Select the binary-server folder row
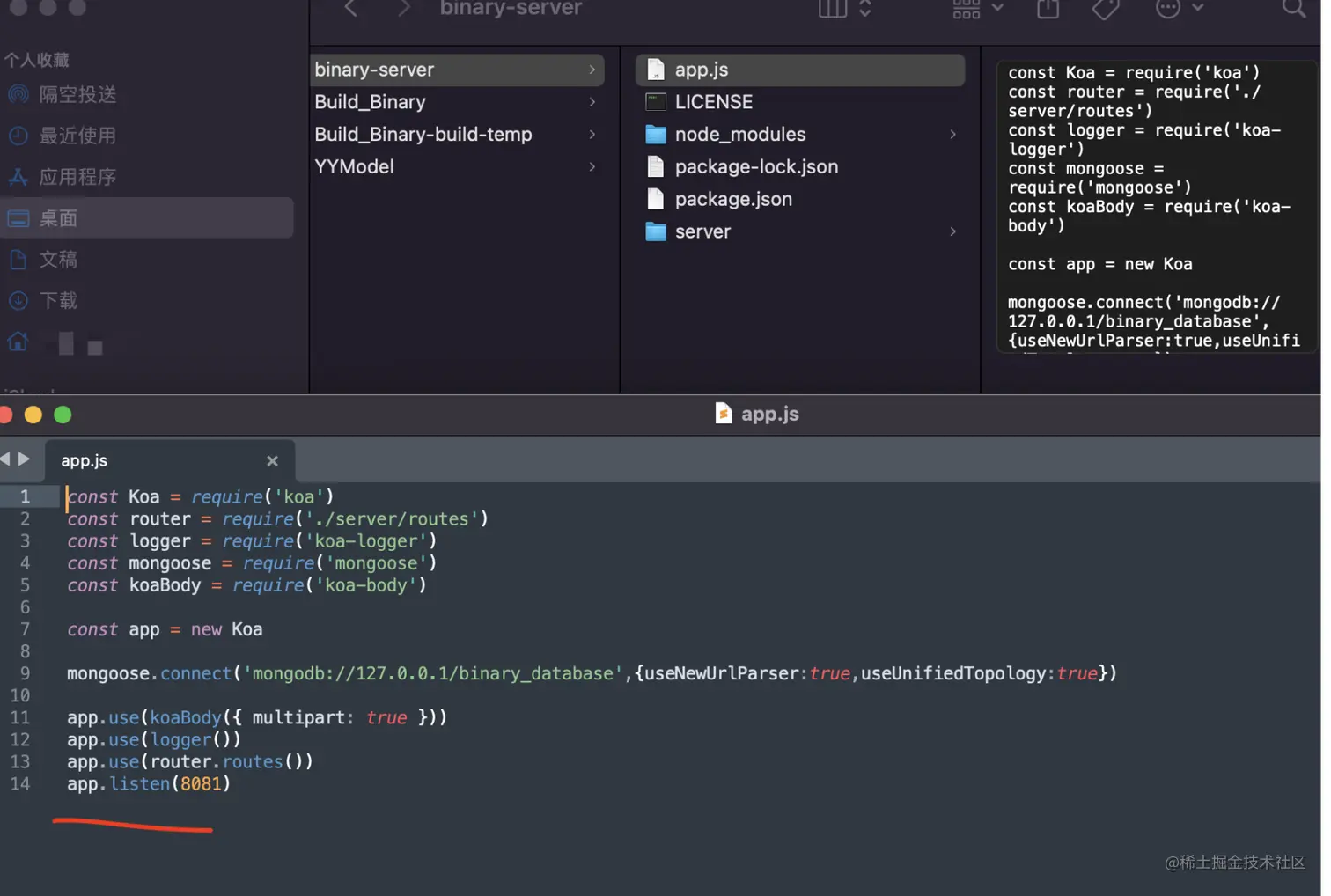1331x896 pixels. [457, 70]
